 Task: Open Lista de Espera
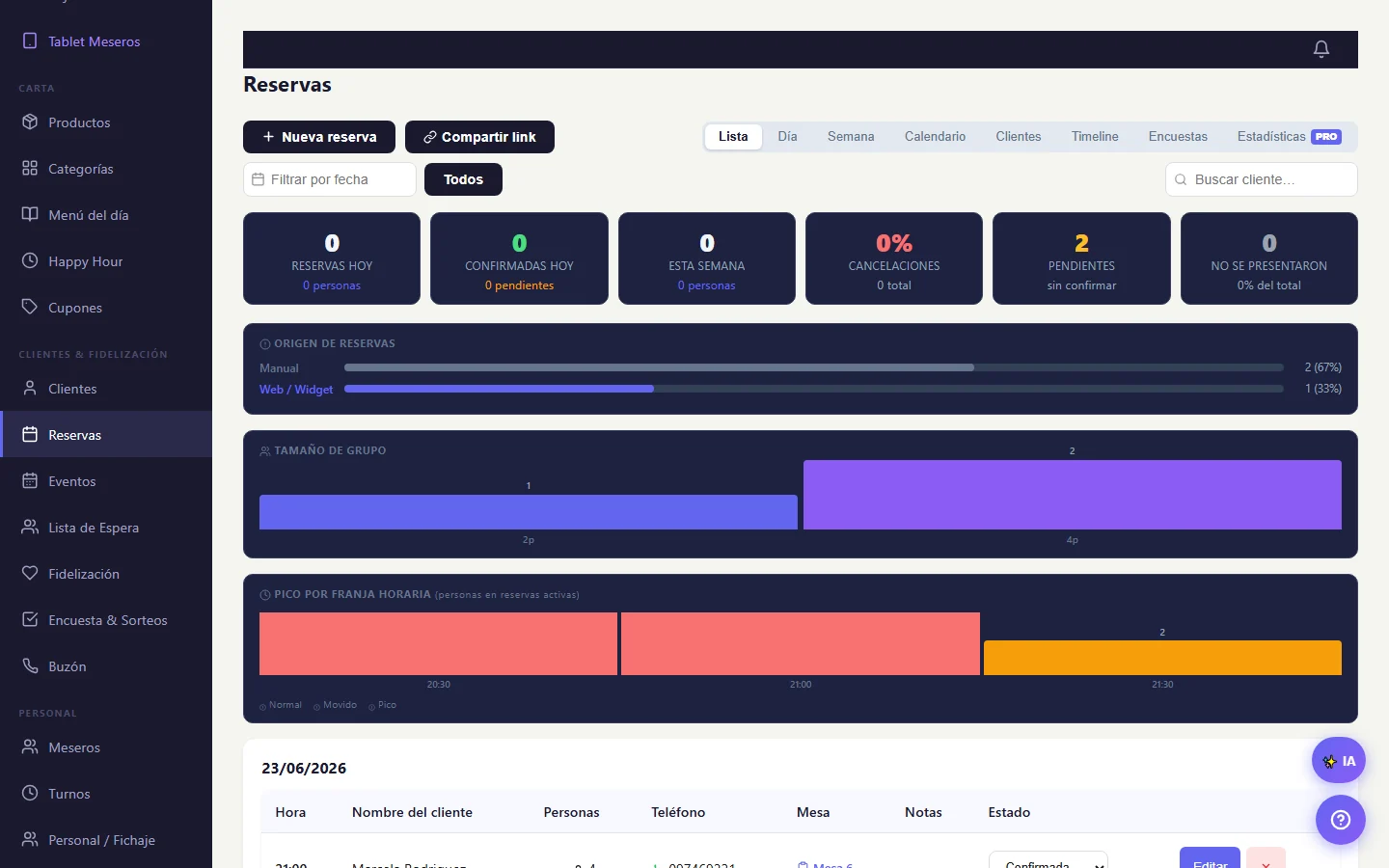pyautogui.click(x=106, y=528)
